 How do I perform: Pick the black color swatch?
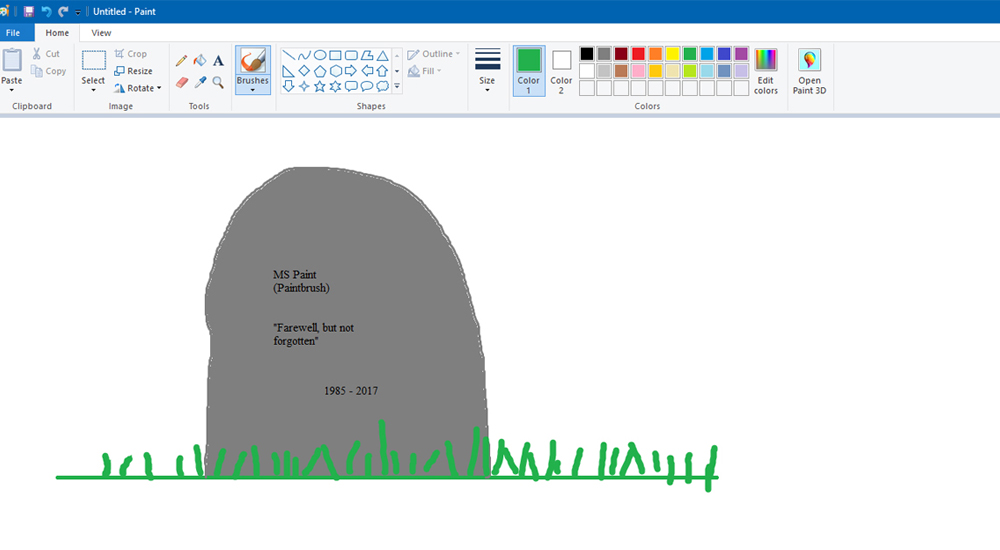(587, 54)
